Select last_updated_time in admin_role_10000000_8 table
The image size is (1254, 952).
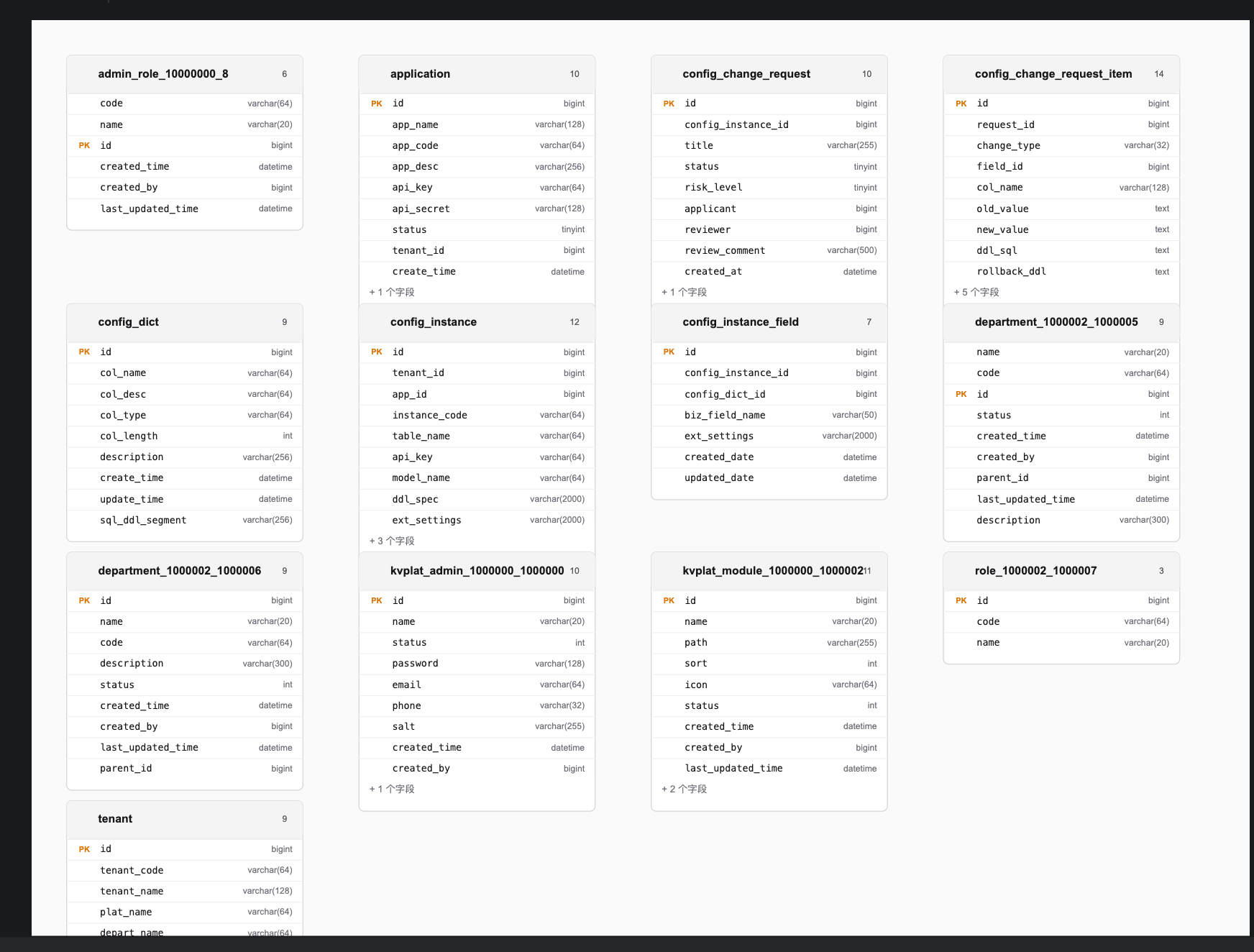click(185, 209)
